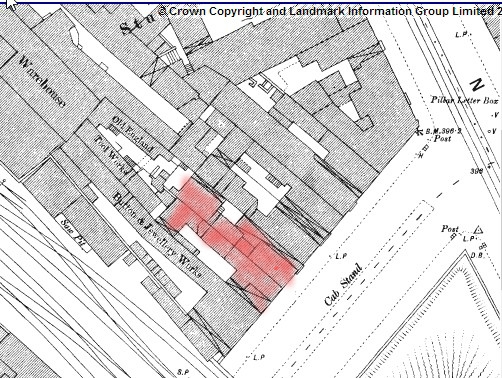Click the large N north indicator letter
Viewport: 502px width, 378px height.
pos(477,85)
